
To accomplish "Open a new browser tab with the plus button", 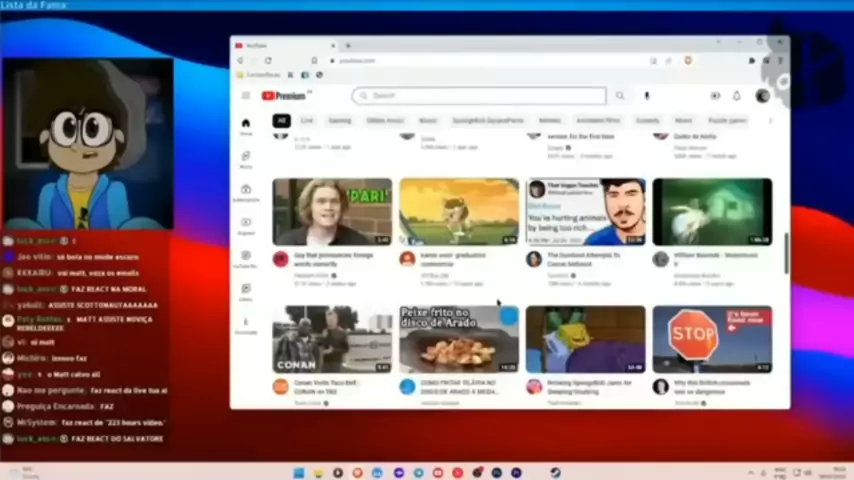I will pyautogui.click(x=348, y=45).
